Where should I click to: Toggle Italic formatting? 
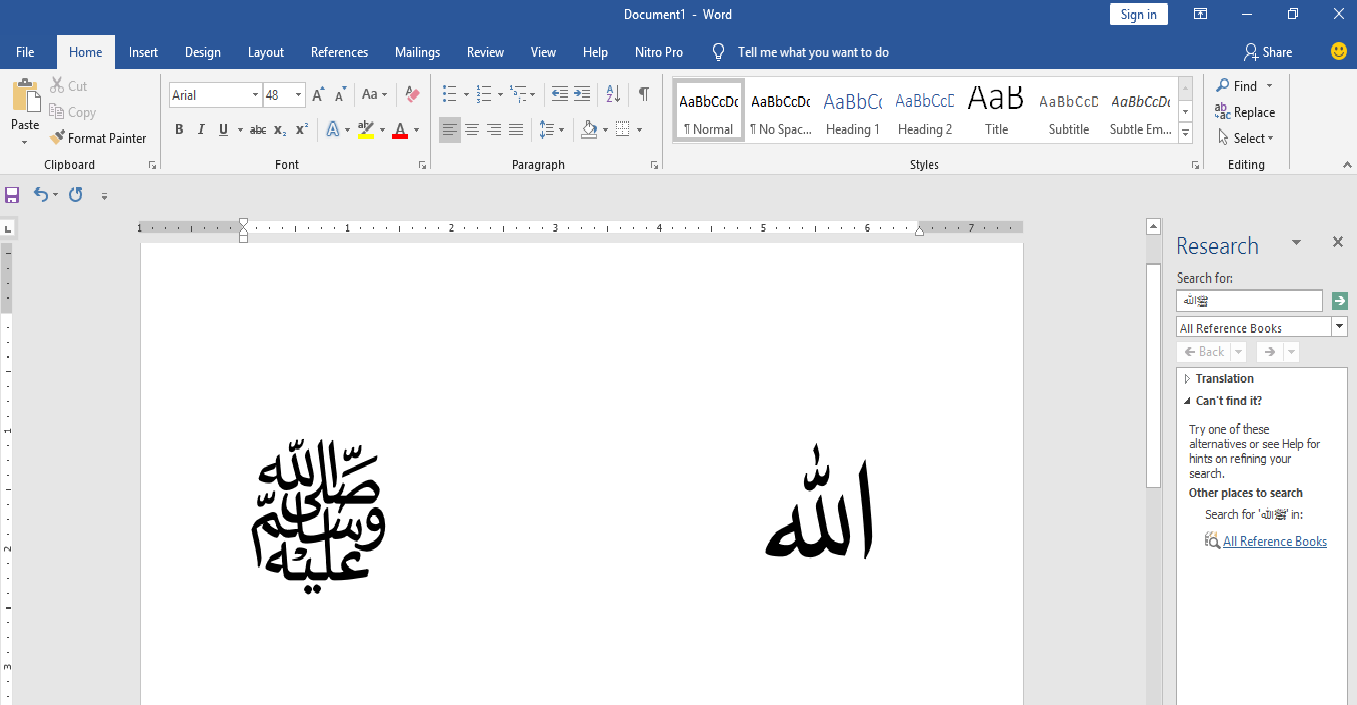pos(201,129)
